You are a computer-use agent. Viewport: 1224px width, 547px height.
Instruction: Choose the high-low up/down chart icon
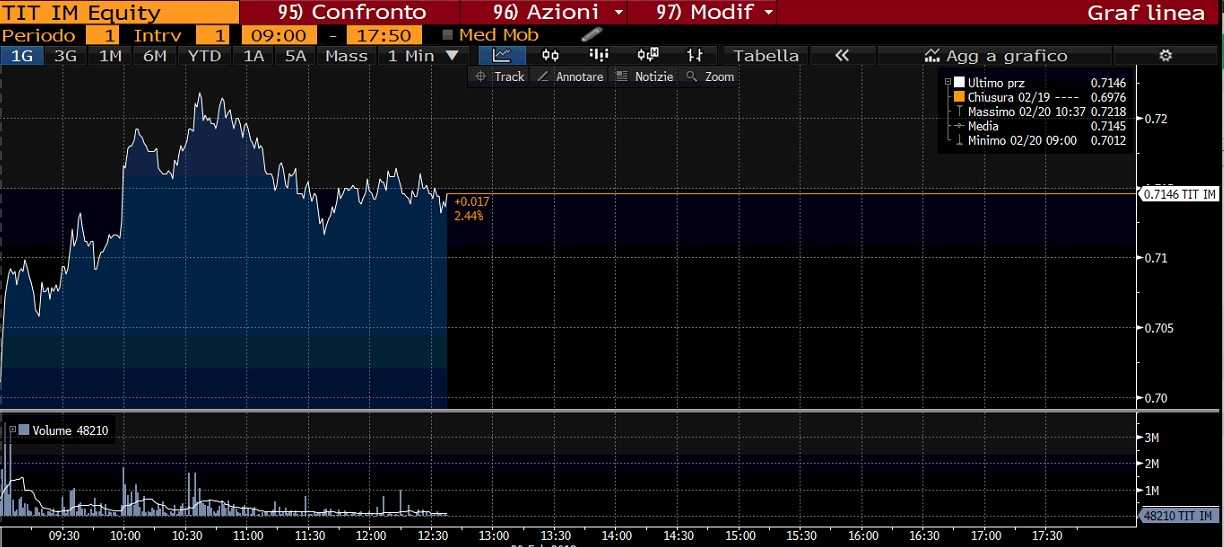tap(696, 56)
